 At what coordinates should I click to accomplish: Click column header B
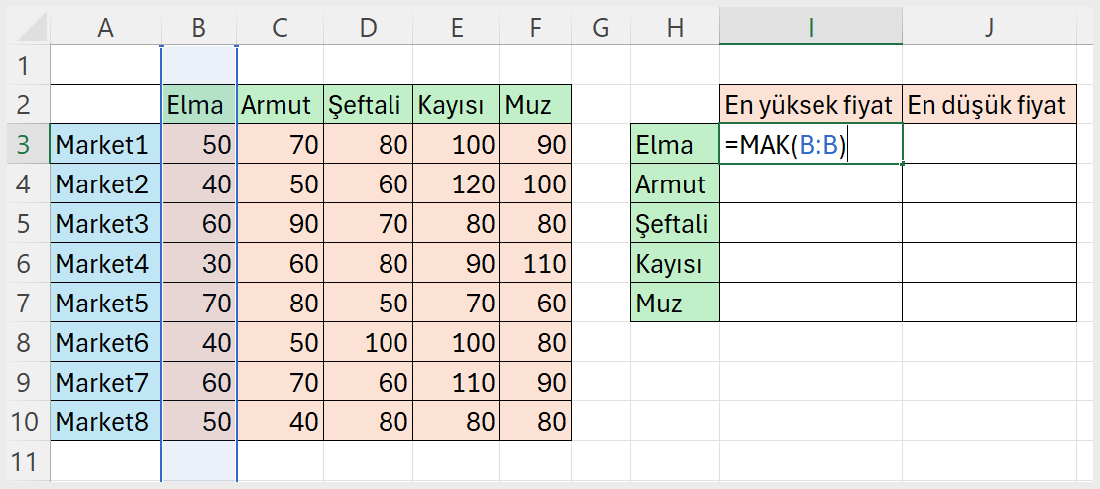click(199, 29)
